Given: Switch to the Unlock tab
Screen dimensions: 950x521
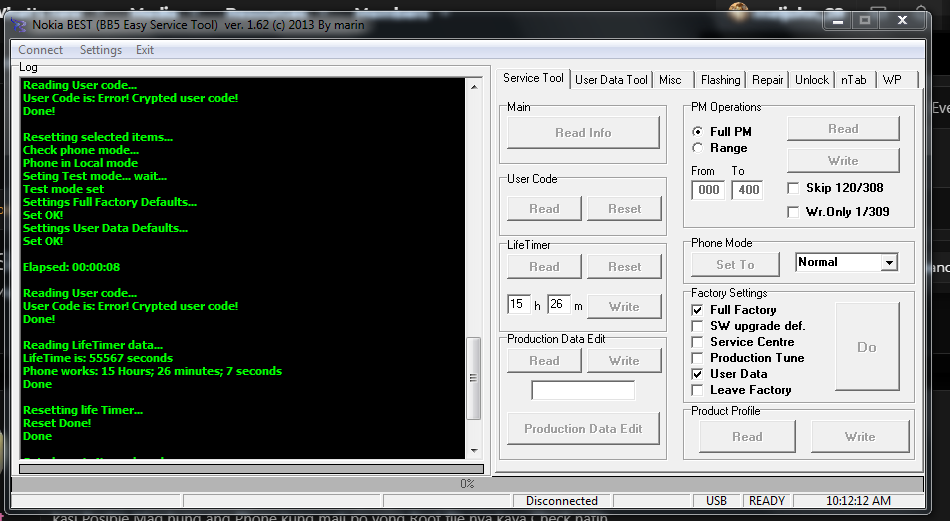Looking at the screenshot, I should [x=811, y=79].
